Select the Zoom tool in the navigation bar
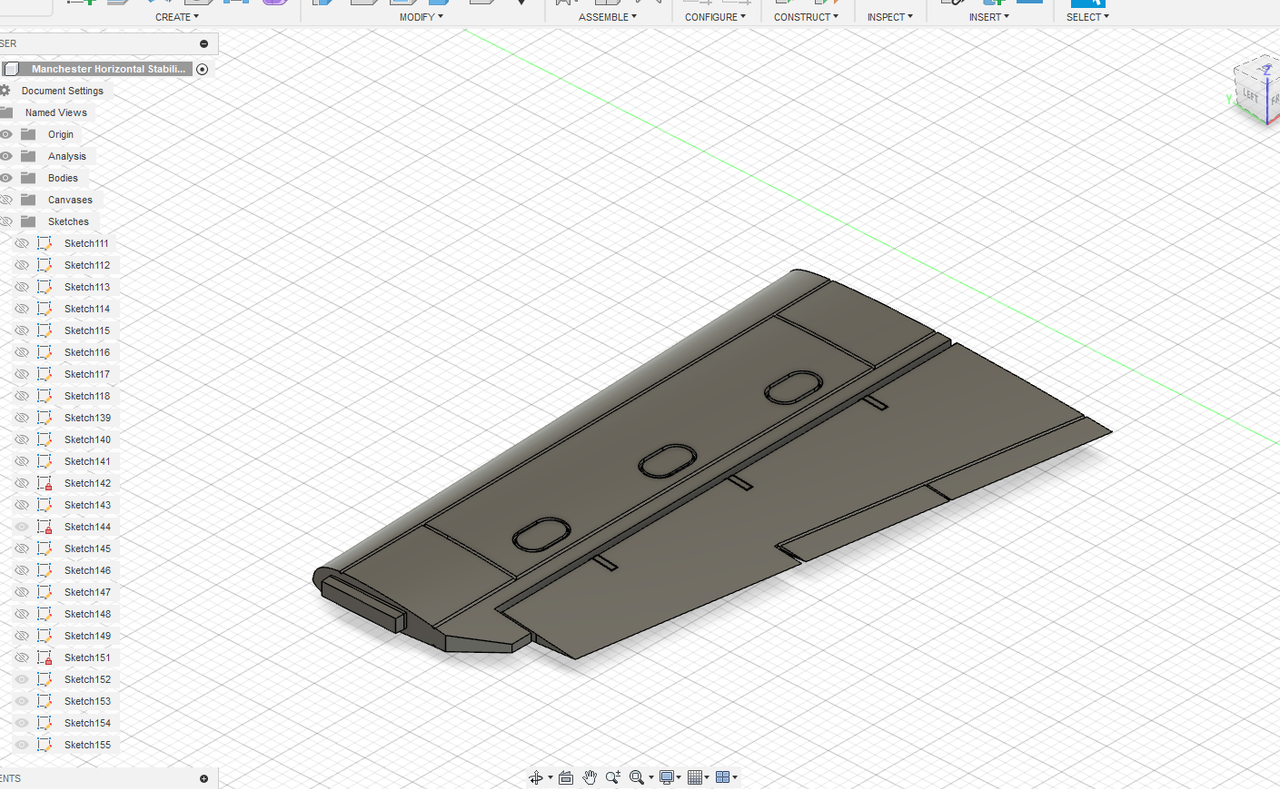This screenshot has height=789, width=1280. (x=612, y=777)
